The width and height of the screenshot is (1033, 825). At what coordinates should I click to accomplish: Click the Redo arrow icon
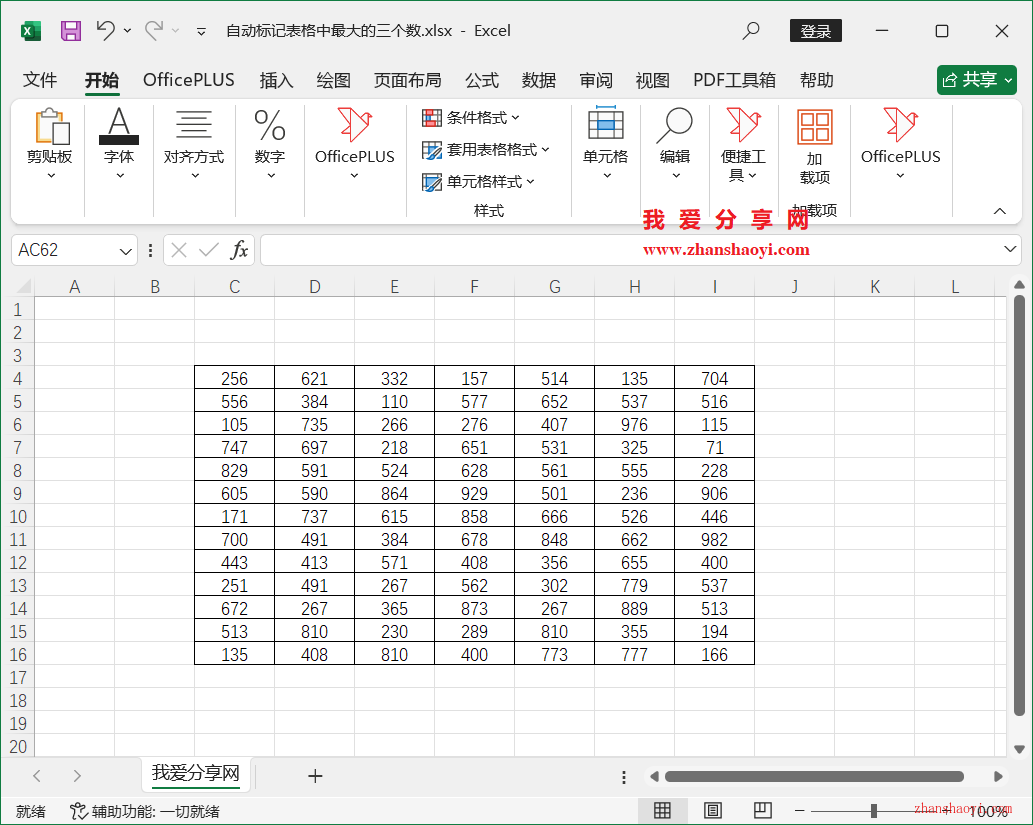click(x=154, y=30)
